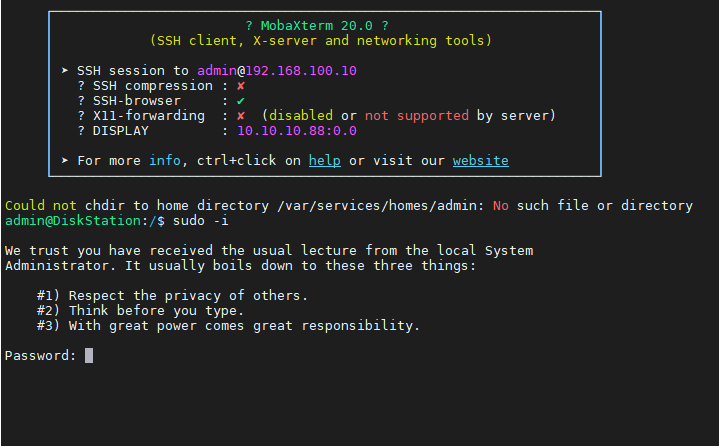Click the Password prompt cursor

[89, 355]
